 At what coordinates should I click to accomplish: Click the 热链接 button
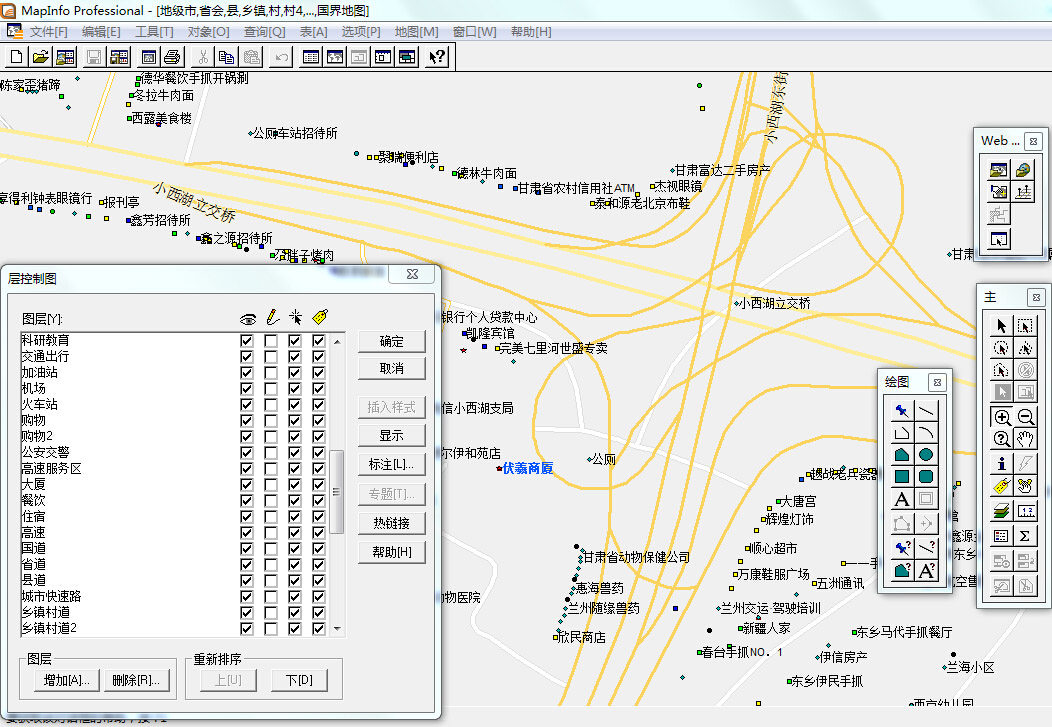pos(392,523)
